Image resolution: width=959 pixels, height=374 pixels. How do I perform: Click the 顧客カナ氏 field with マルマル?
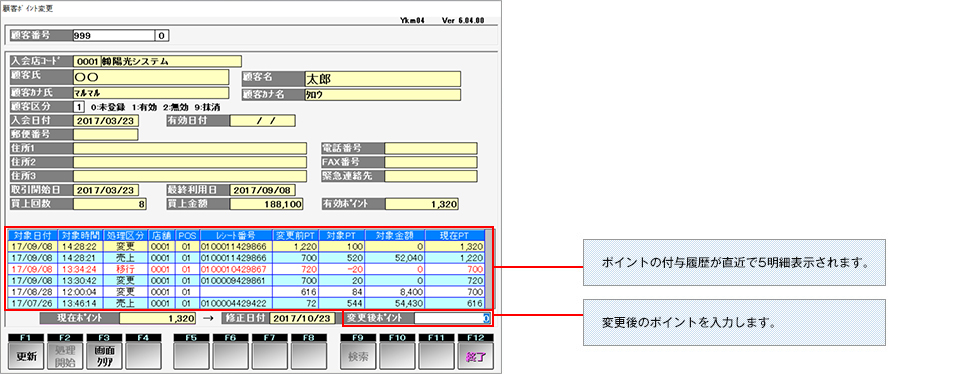click(x=150, y=94)
